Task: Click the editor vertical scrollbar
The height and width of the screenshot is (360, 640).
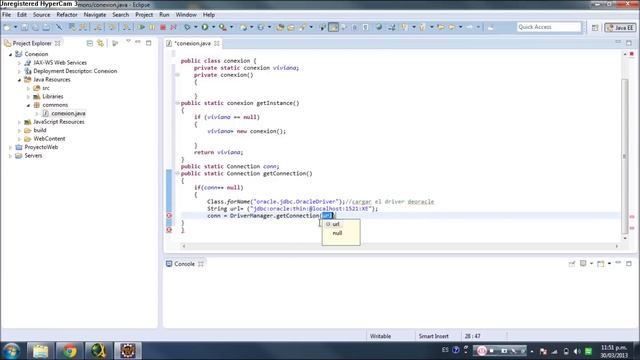Action: (x=624, y=155)
